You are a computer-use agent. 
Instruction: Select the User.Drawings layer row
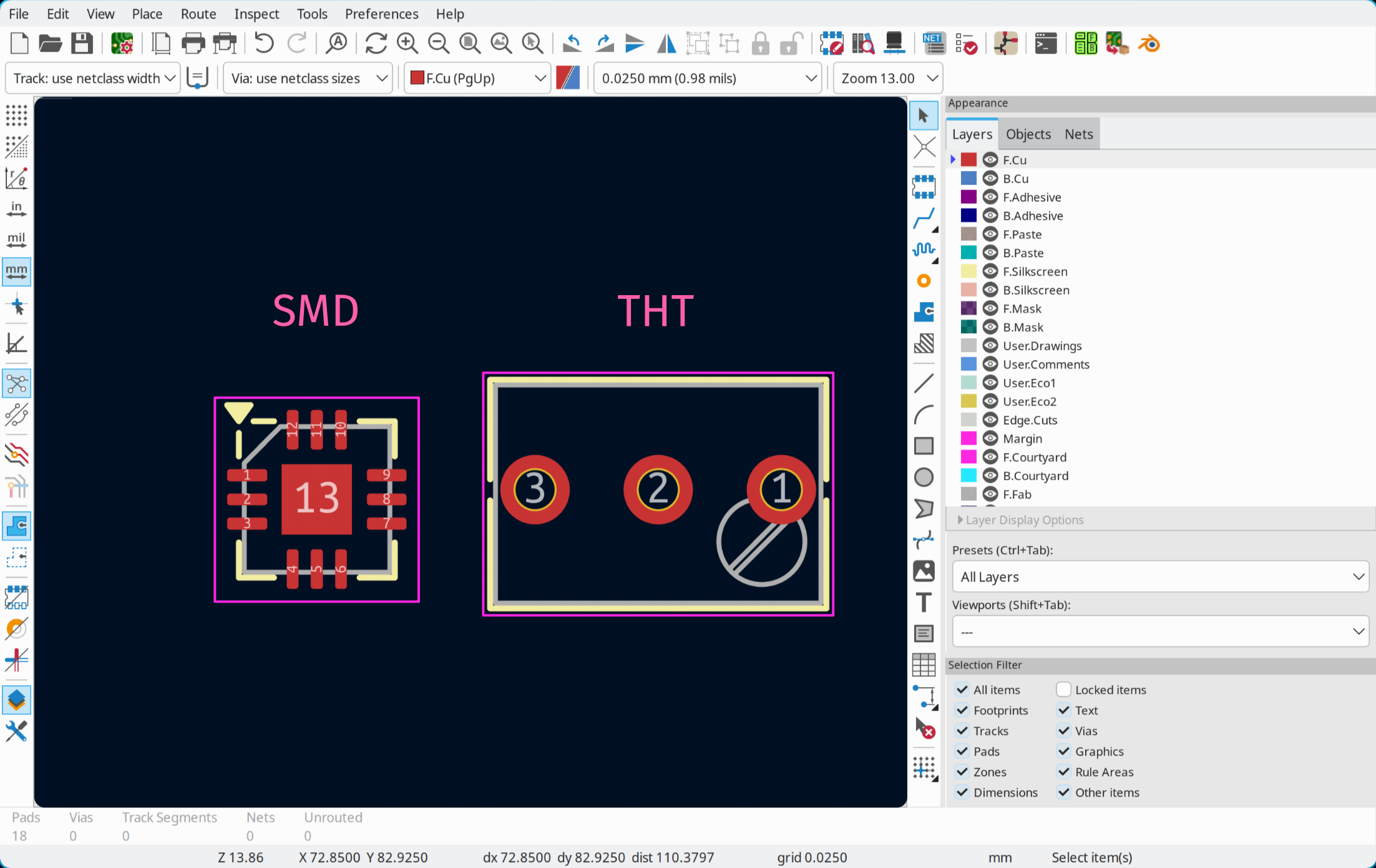tap(1161, 346)
